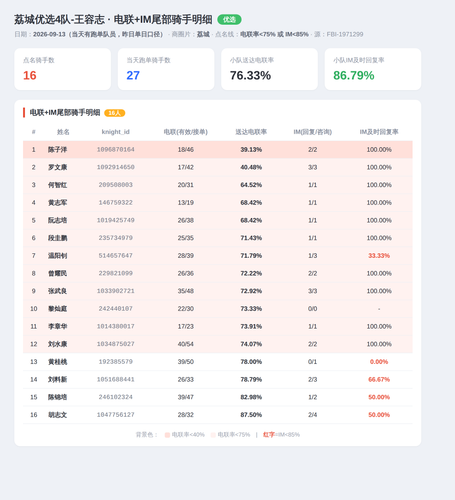Click the # column header
The width and height of the screenshot is (455, 500).
[x=34, y=132]
